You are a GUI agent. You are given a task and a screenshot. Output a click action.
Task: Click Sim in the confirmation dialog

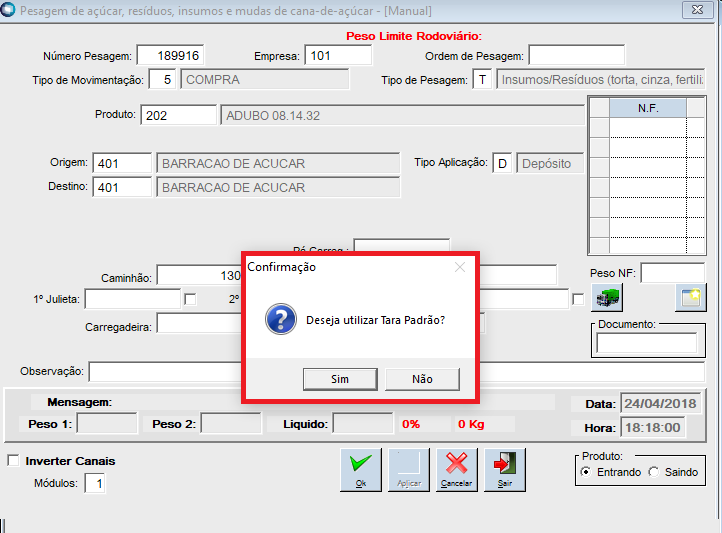pyautogui.click(x=340, y=379)
